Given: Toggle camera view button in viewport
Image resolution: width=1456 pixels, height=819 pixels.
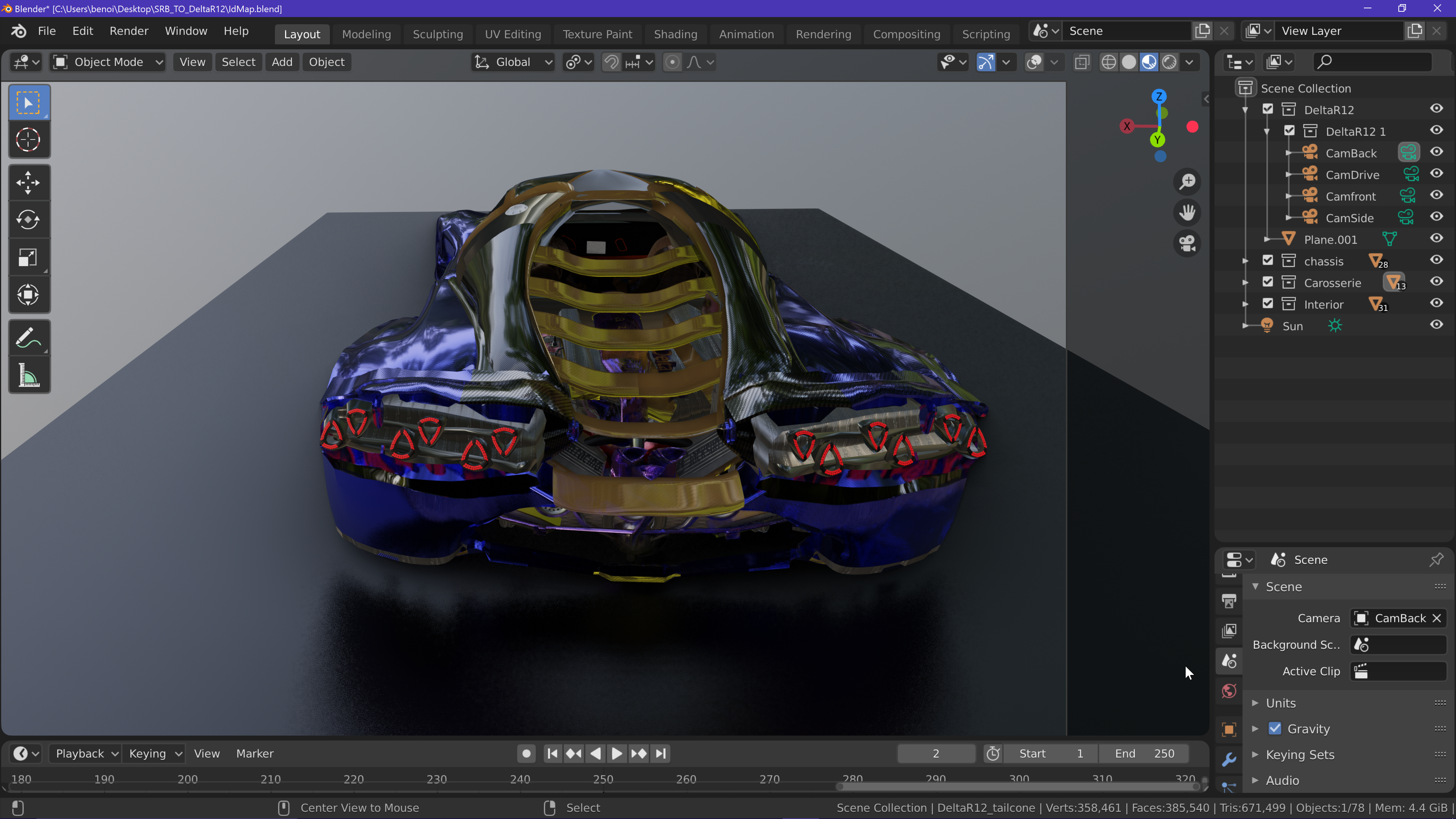Looking at the screenshot, I should tap(1187, 243).
